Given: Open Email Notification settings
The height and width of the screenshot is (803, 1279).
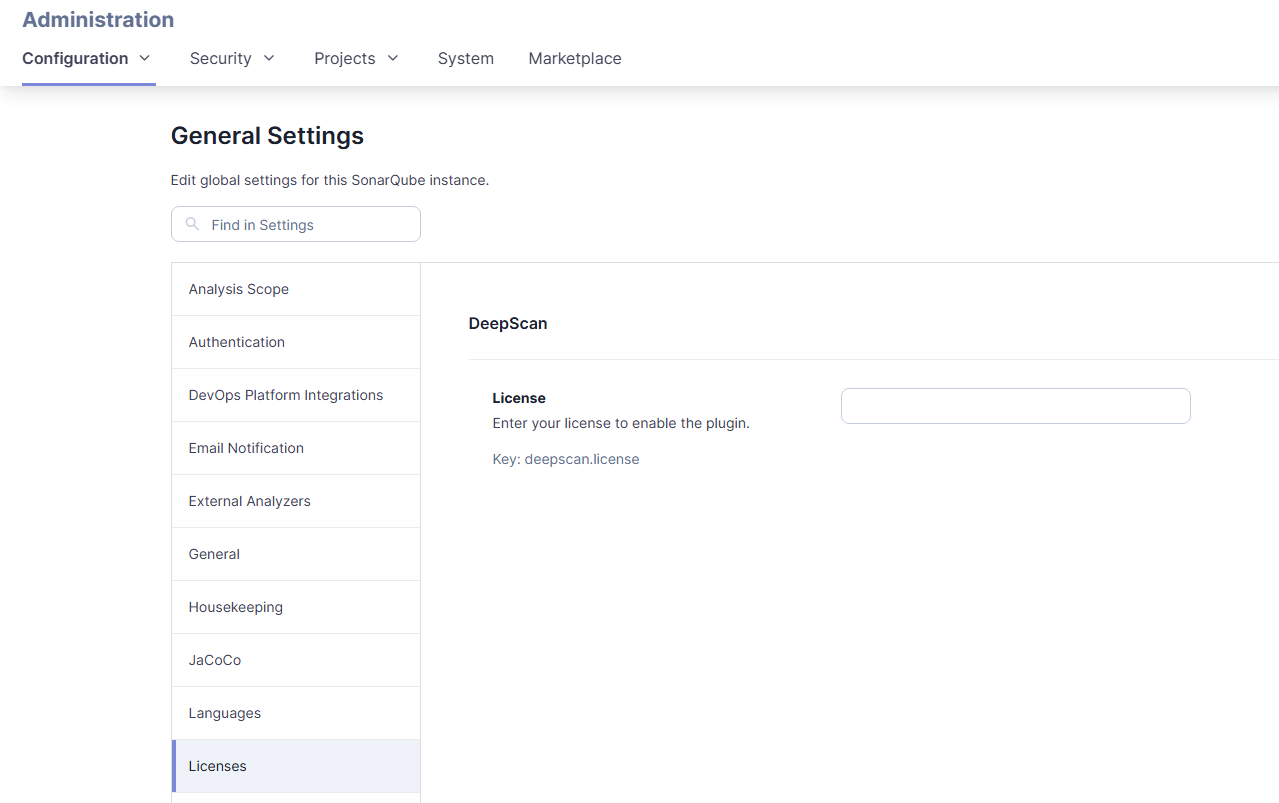Looking at the screenshot, I should point(296,448).
